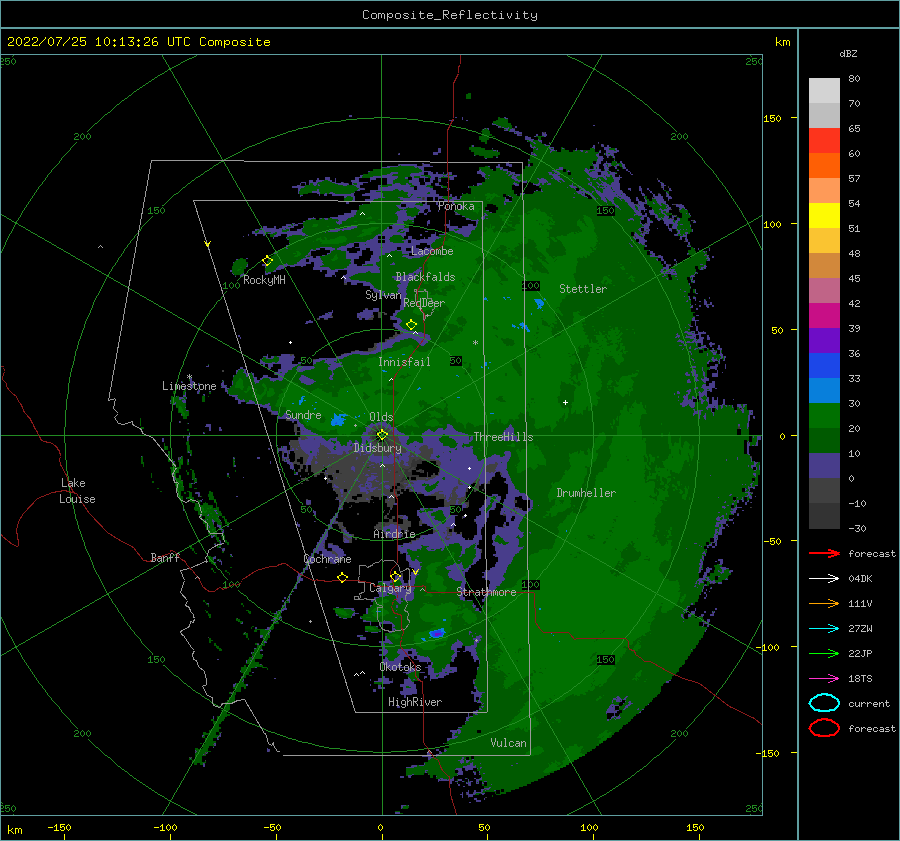Click the blue 33 dBZ color swatch
900x841 pixels.
coord(824,366)
